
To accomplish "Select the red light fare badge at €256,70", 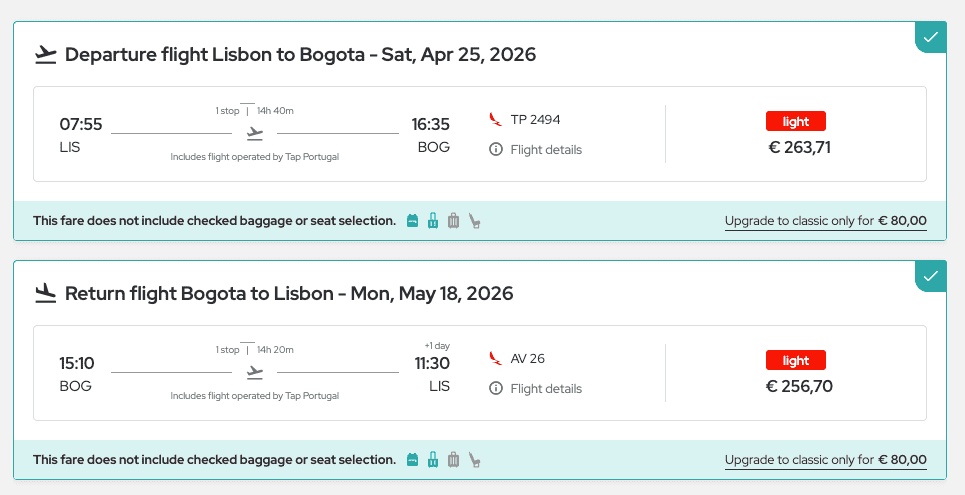I will [796, 361].
